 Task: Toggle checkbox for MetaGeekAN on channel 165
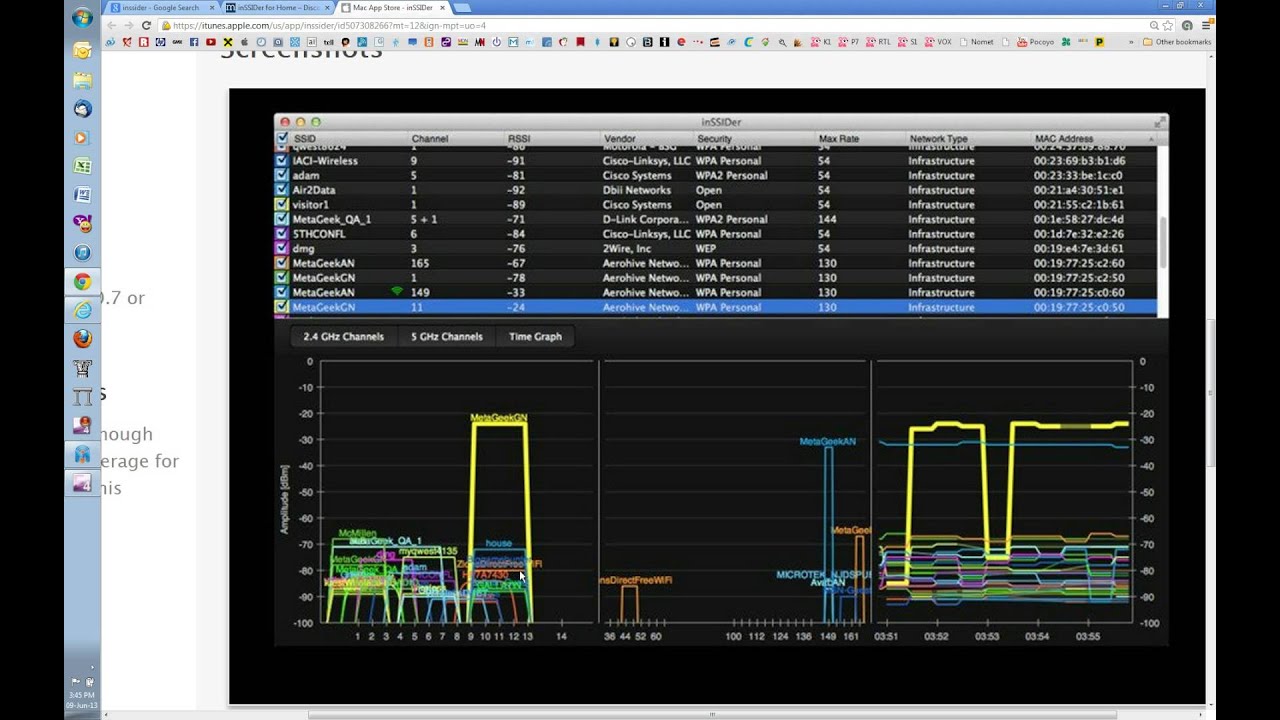coord(282,263)
